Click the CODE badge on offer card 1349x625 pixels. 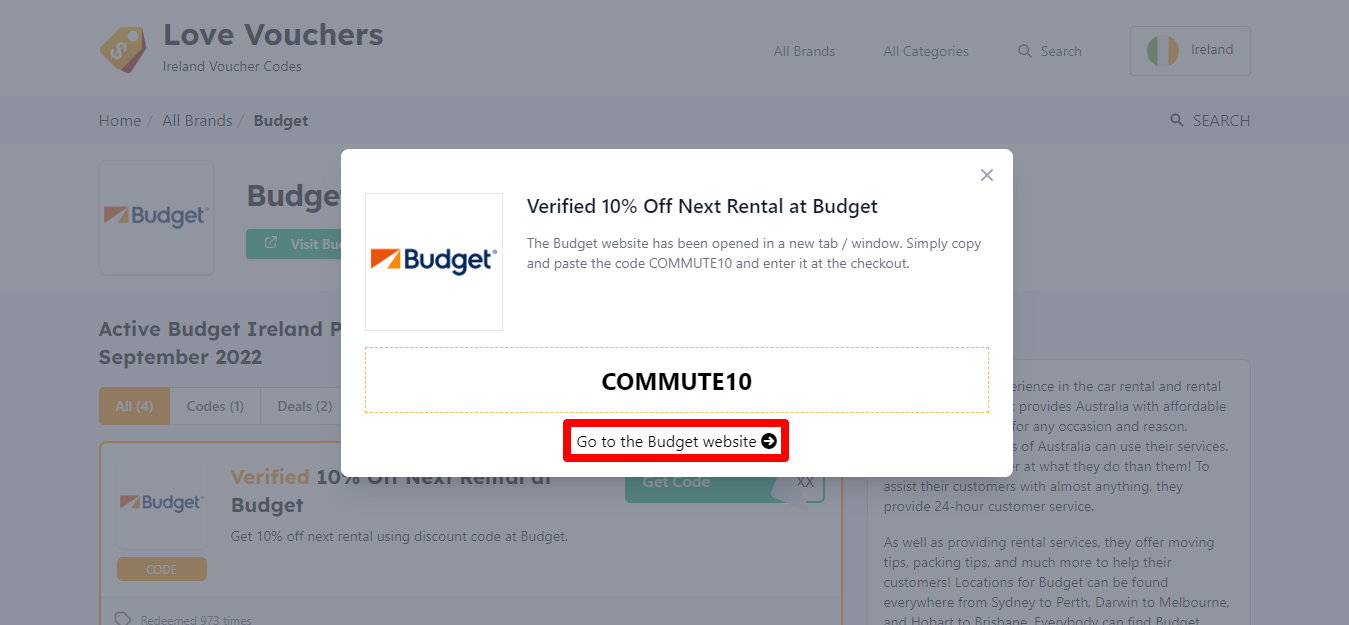(x=161, y=569)
